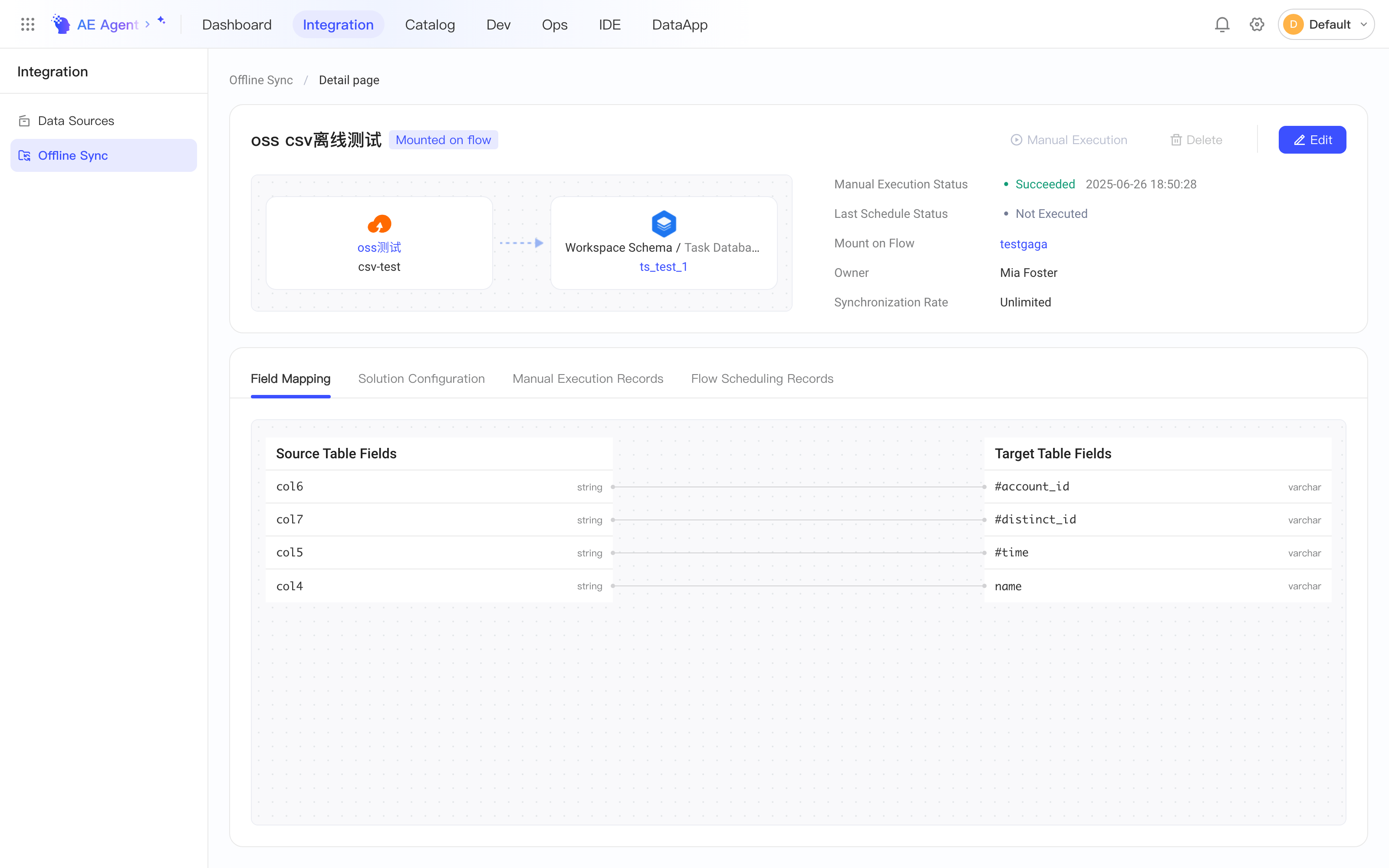The height and width of the screenshot is (868, 1389).
Task: Click the blue Edit button
Action: (x=1312, y=139)
